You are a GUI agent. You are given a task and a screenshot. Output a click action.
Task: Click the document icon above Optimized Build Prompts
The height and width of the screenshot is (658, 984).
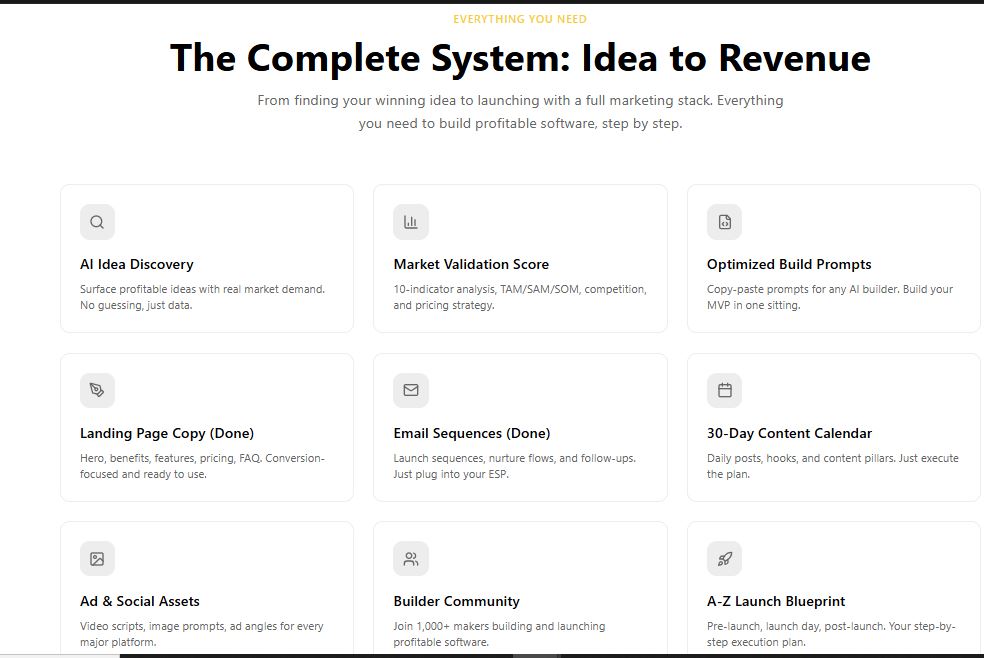pos(723,221)
